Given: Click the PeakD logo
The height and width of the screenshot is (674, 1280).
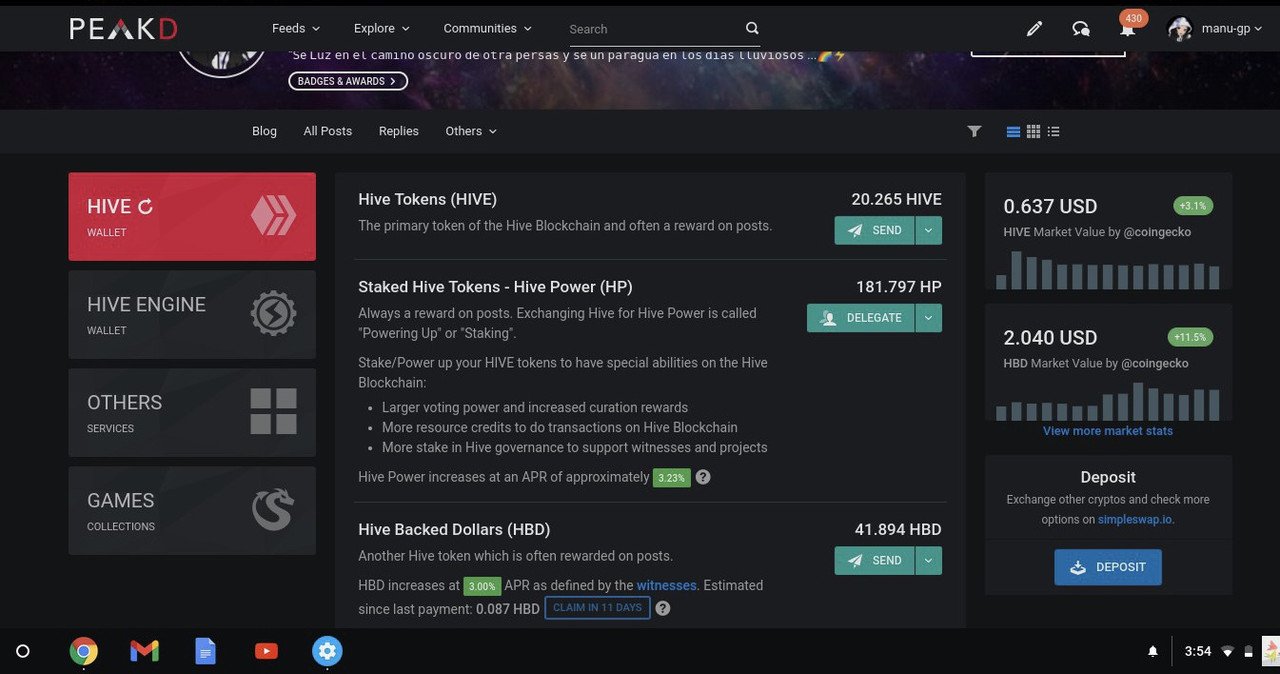Looking at the screenshot, I should 124,28.
